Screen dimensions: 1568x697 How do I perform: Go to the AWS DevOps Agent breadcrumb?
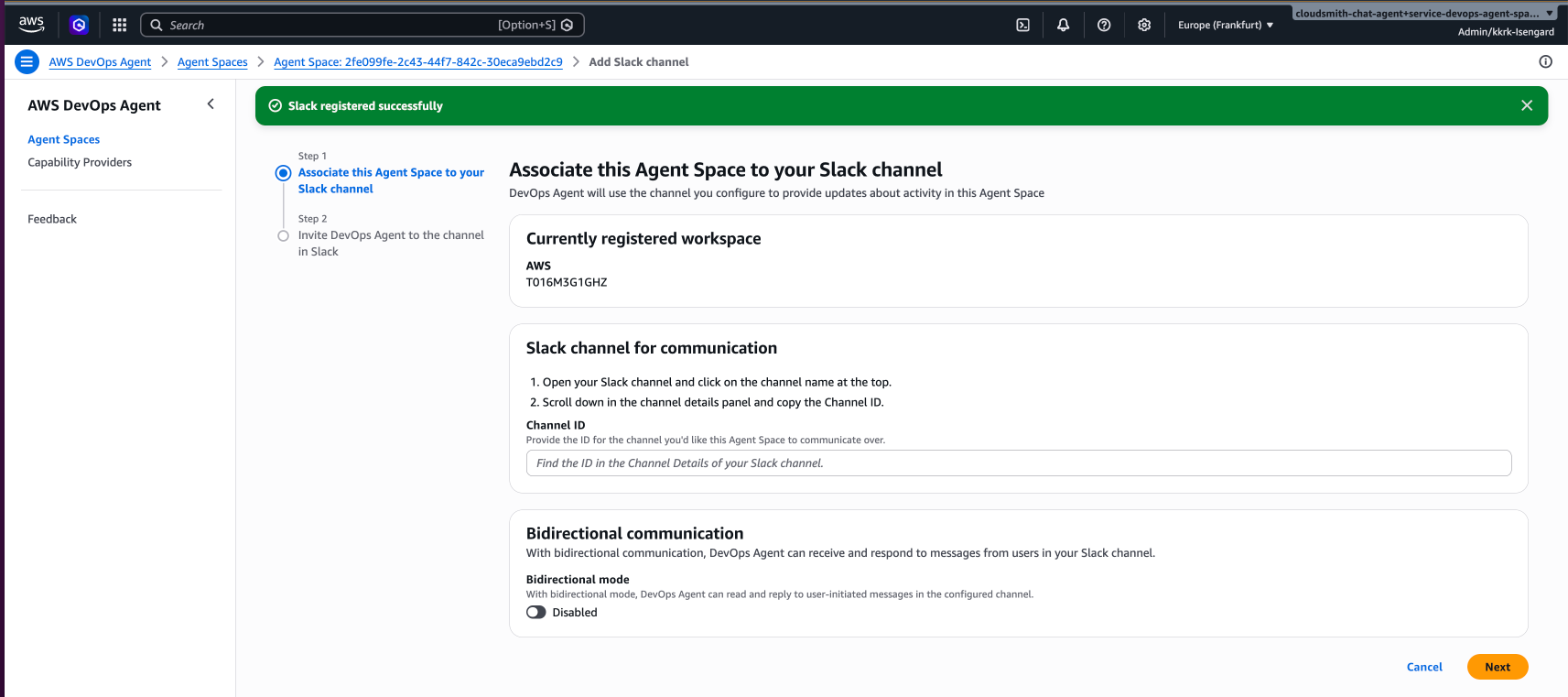[x=100, y=62]
